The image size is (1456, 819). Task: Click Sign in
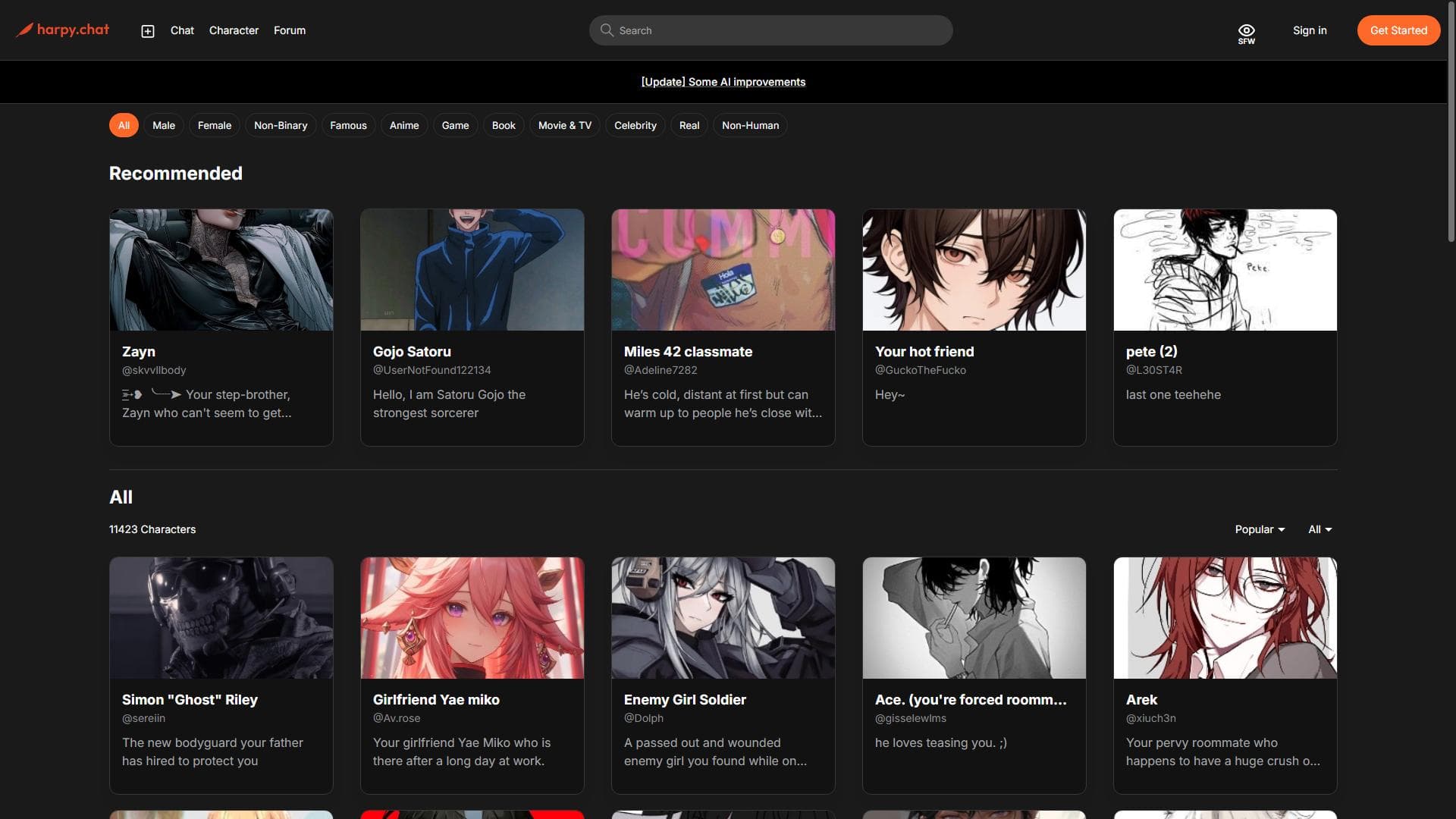[1310, 30]
